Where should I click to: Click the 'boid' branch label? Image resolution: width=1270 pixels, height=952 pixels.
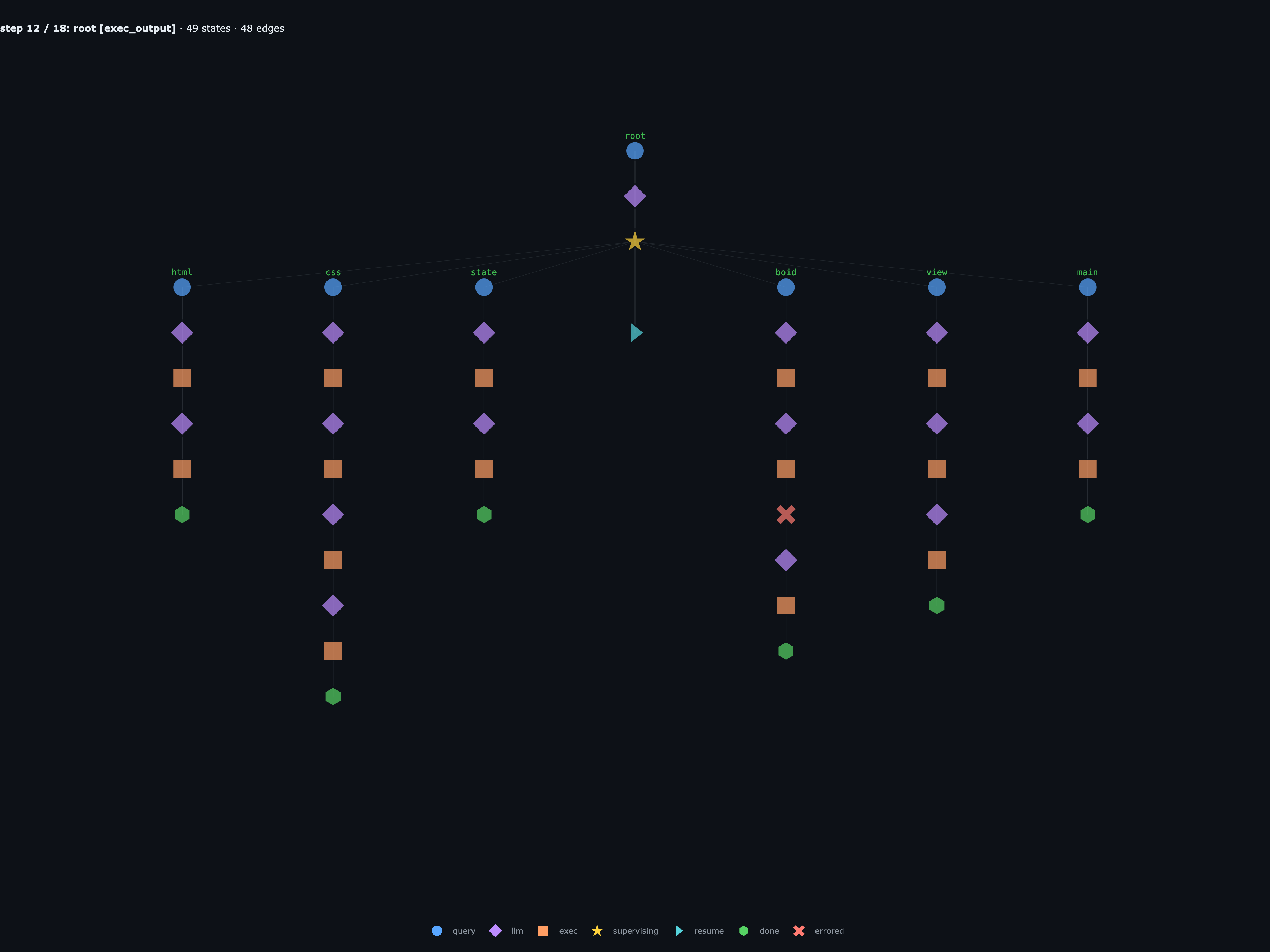point(786,272)
